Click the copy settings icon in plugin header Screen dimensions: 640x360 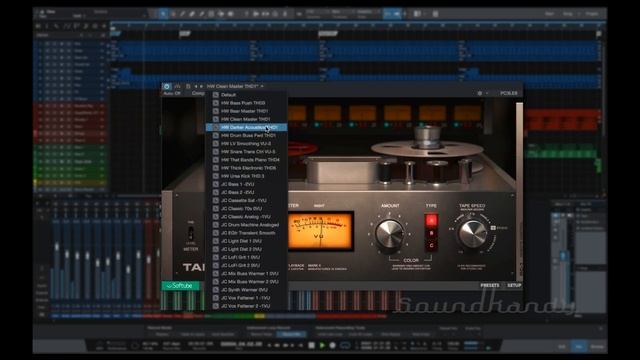(188, 87)
